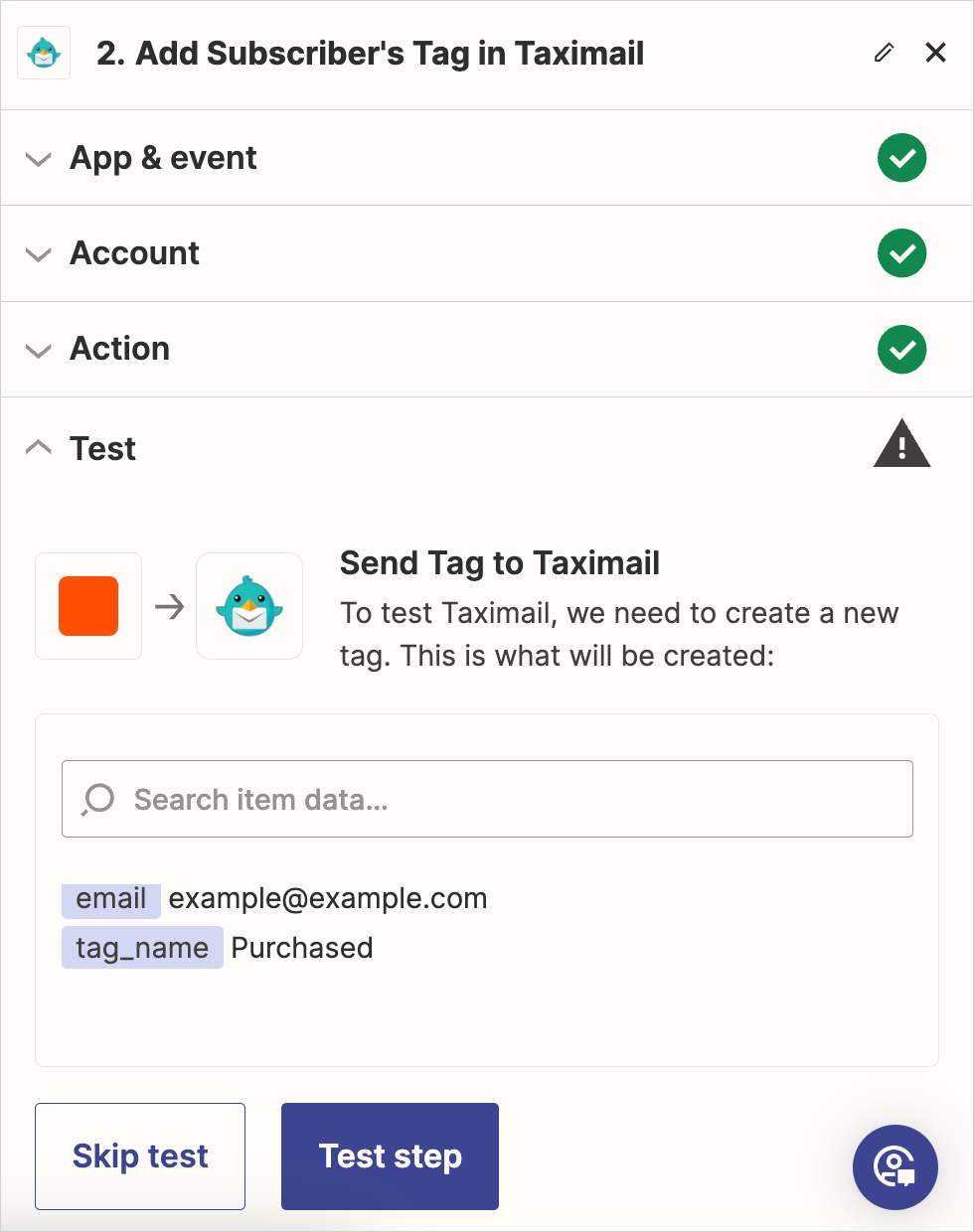
Task: Collapse the Test section chevron
Action: coord(39,448)
